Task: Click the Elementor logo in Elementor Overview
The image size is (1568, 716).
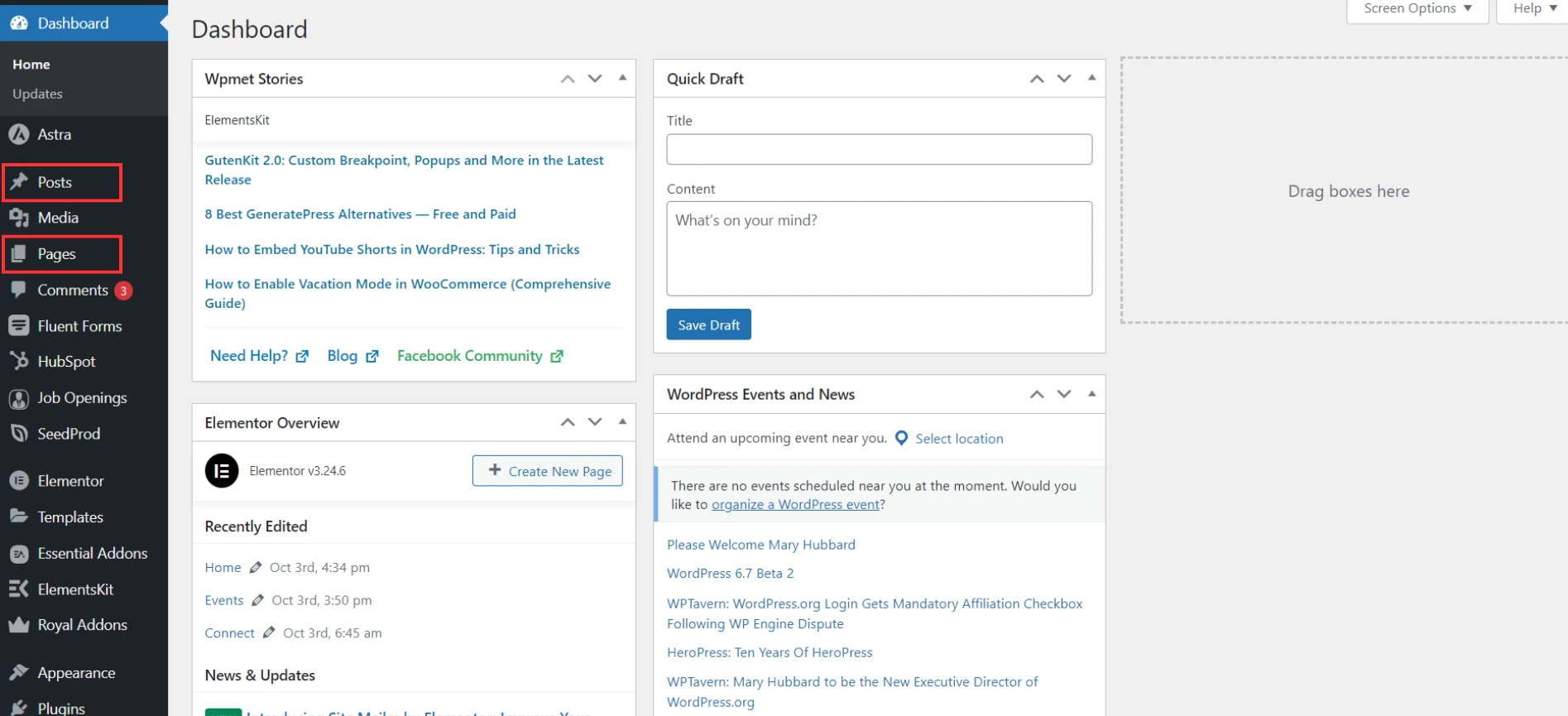Action: 222,471
